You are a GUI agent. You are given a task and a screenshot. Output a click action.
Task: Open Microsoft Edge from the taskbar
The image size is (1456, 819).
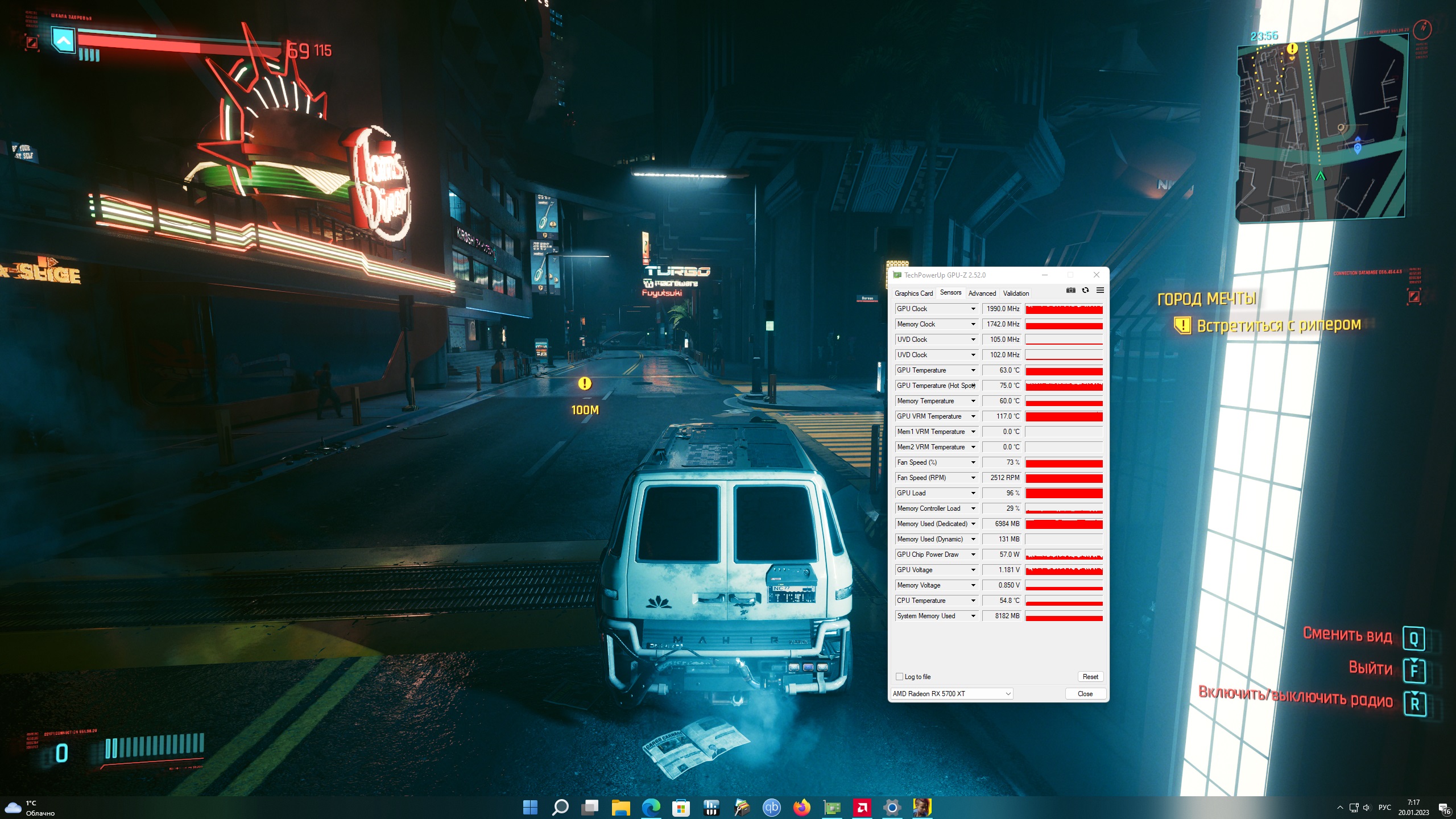651,807
